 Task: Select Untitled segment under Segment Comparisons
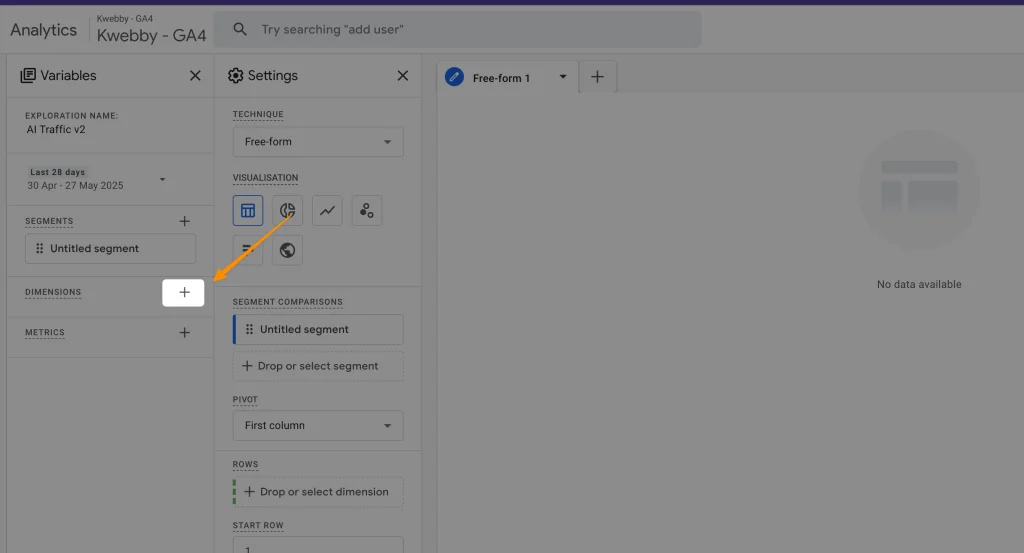click(318, 330)
